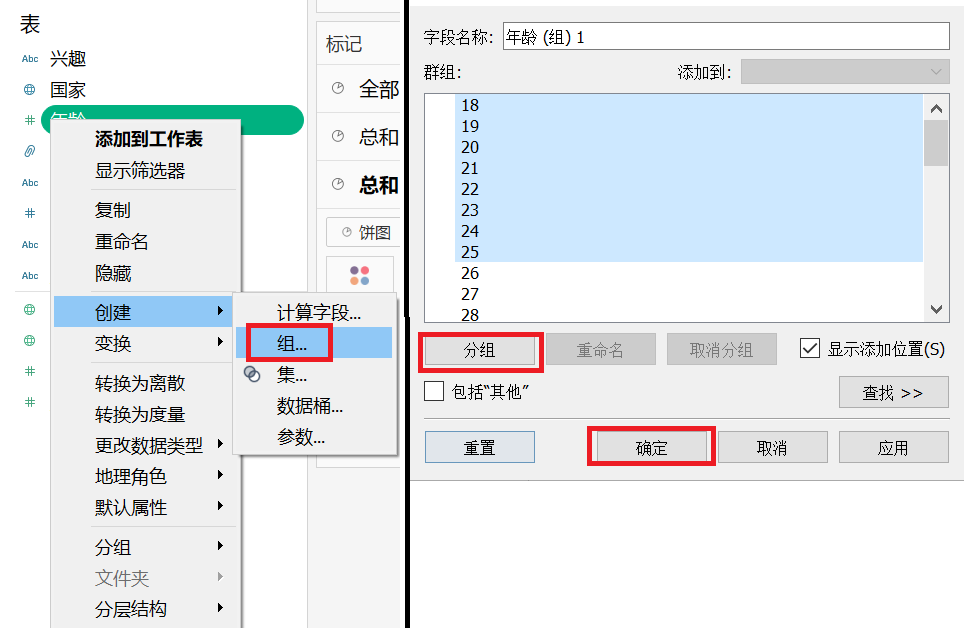The width and height of the screenshot is (966, 628).
Task: Select 重命名 in the context menu
Action: pos(121,242)
